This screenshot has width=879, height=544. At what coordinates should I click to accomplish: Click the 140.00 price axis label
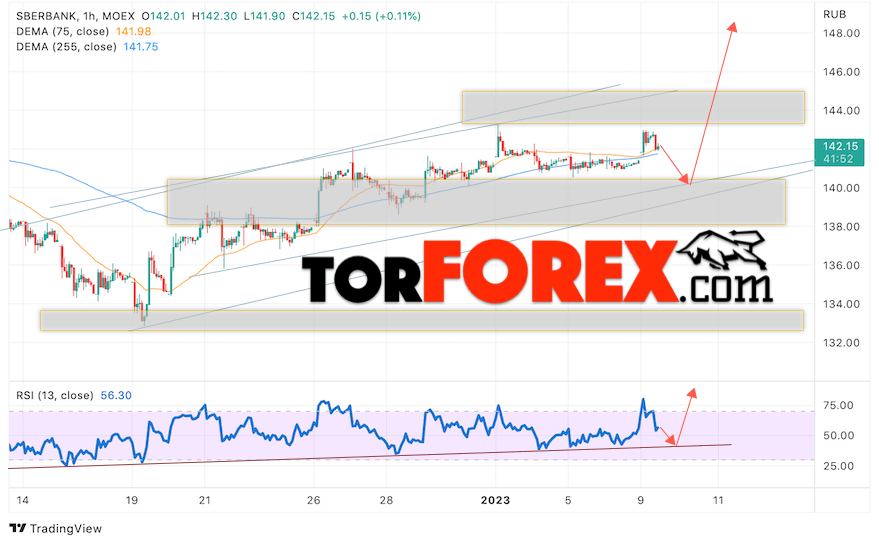841,188
